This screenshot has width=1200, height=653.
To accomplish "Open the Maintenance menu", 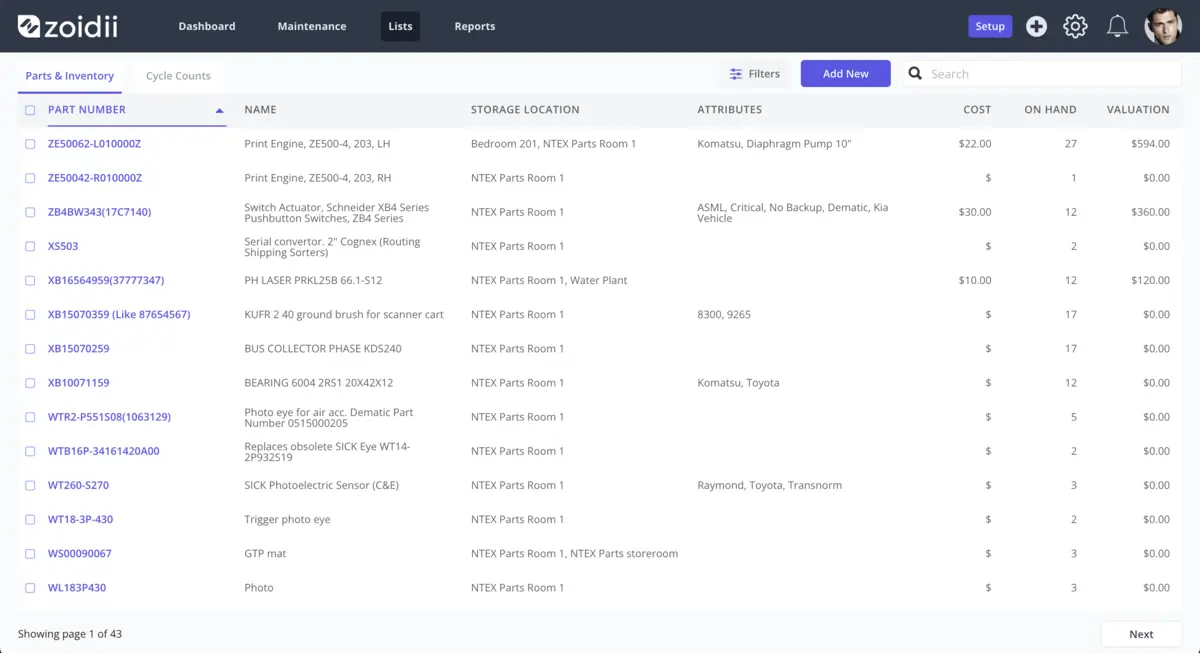I will pyautogui.click(x=312, y=26).
